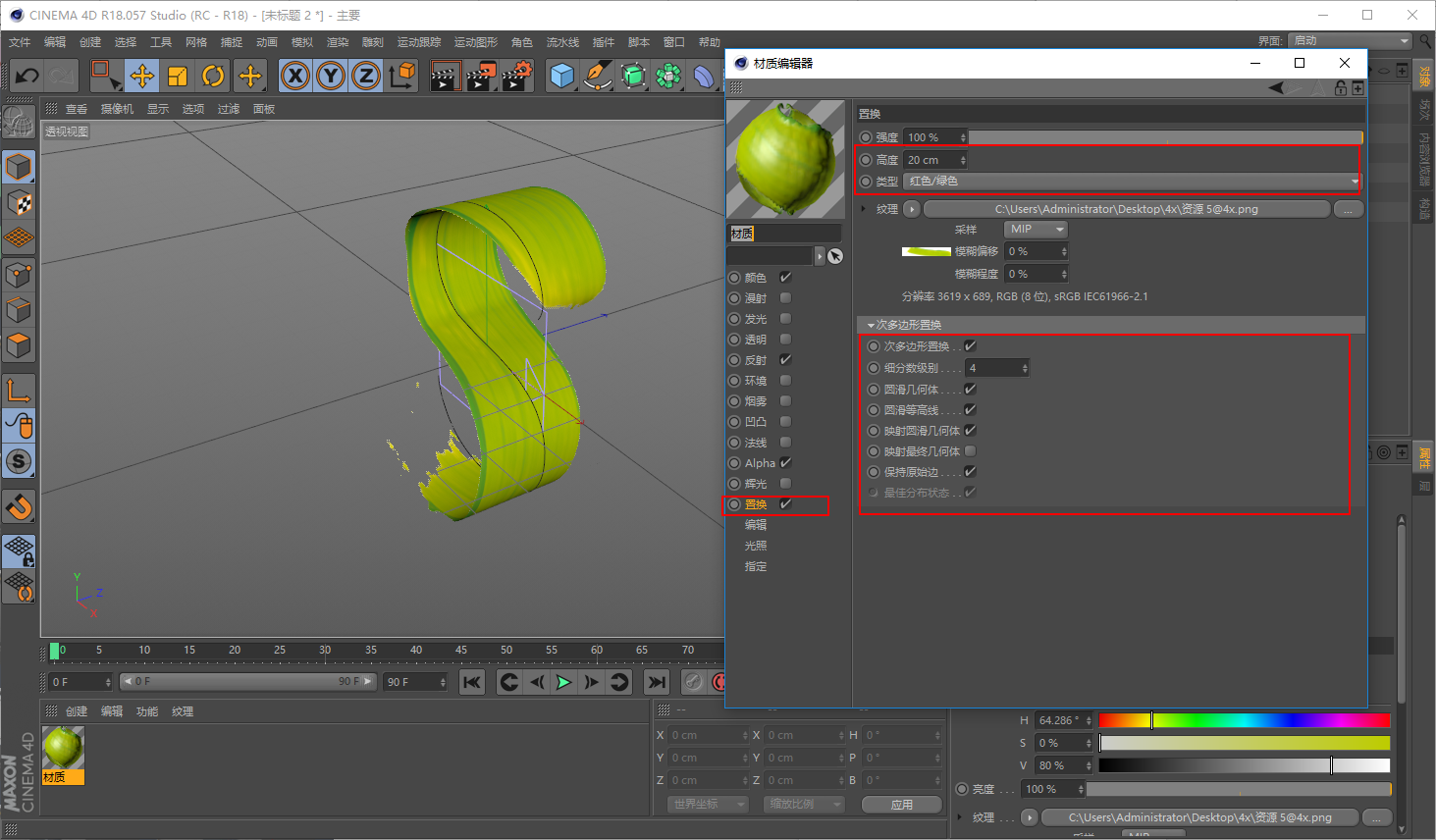Toggle the 圆滑几何体 checkbox
The height and width of the screenshot is (840, 1436).
pos(970,390)
